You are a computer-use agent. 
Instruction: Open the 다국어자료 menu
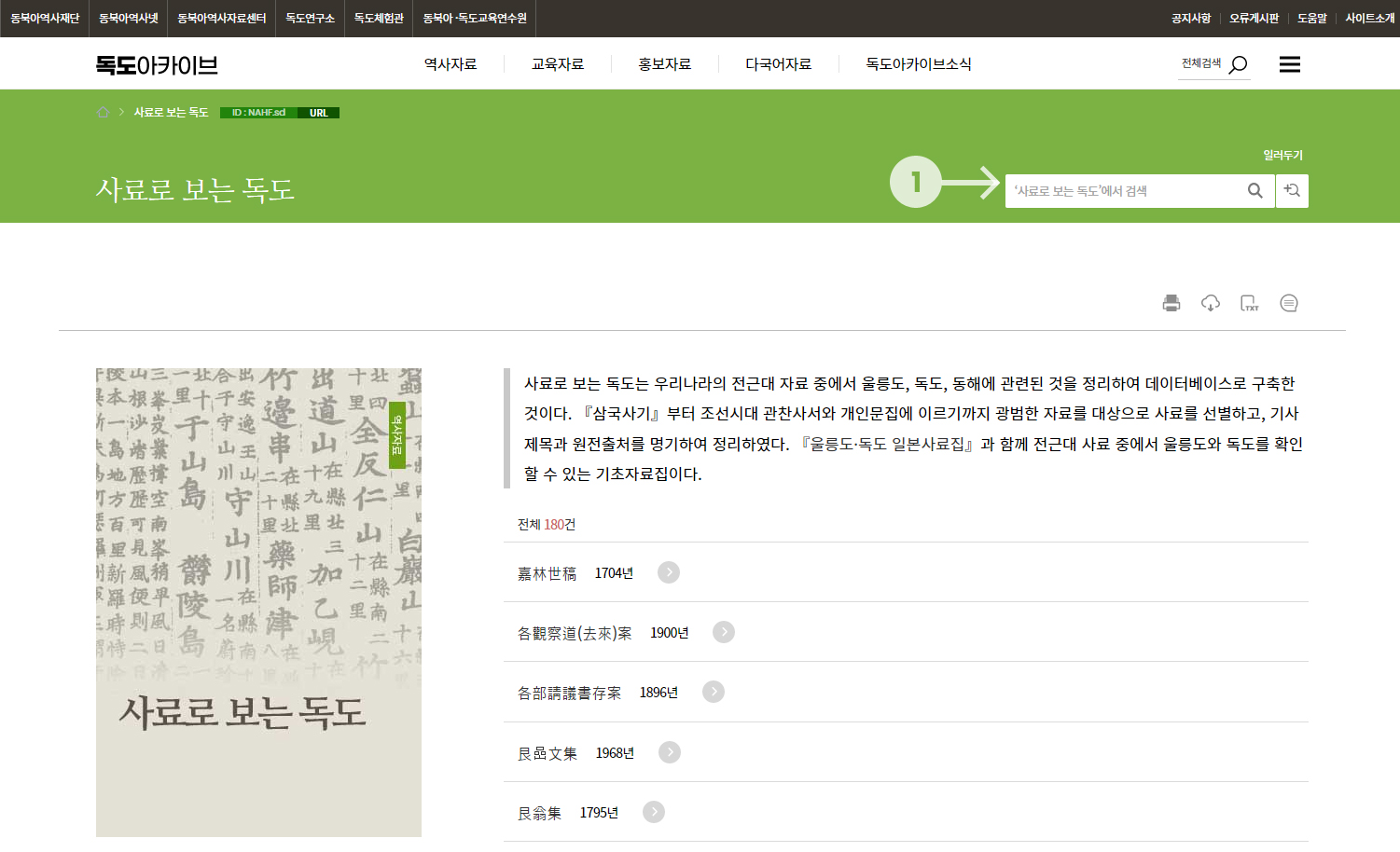[x=778, y=63]
